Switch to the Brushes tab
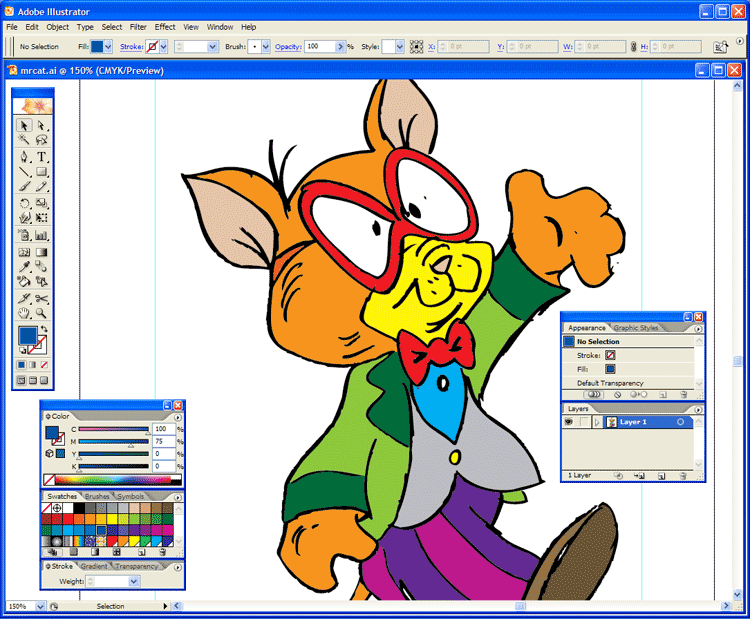The width and height of the screenshot is (750, 619). pos(97,496)
